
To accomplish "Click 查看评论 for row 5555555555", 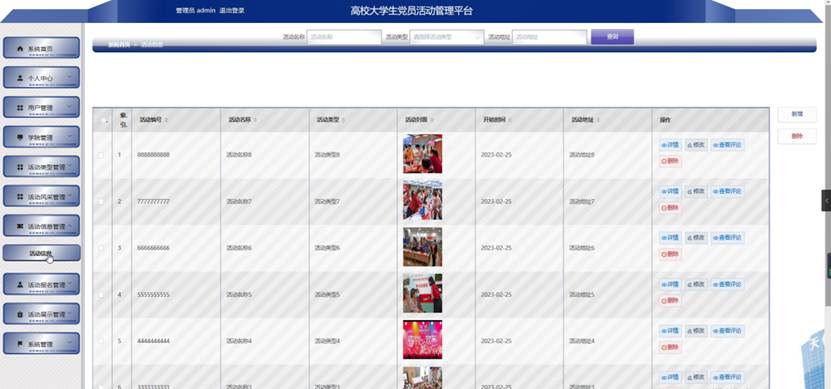I will 728,284.
